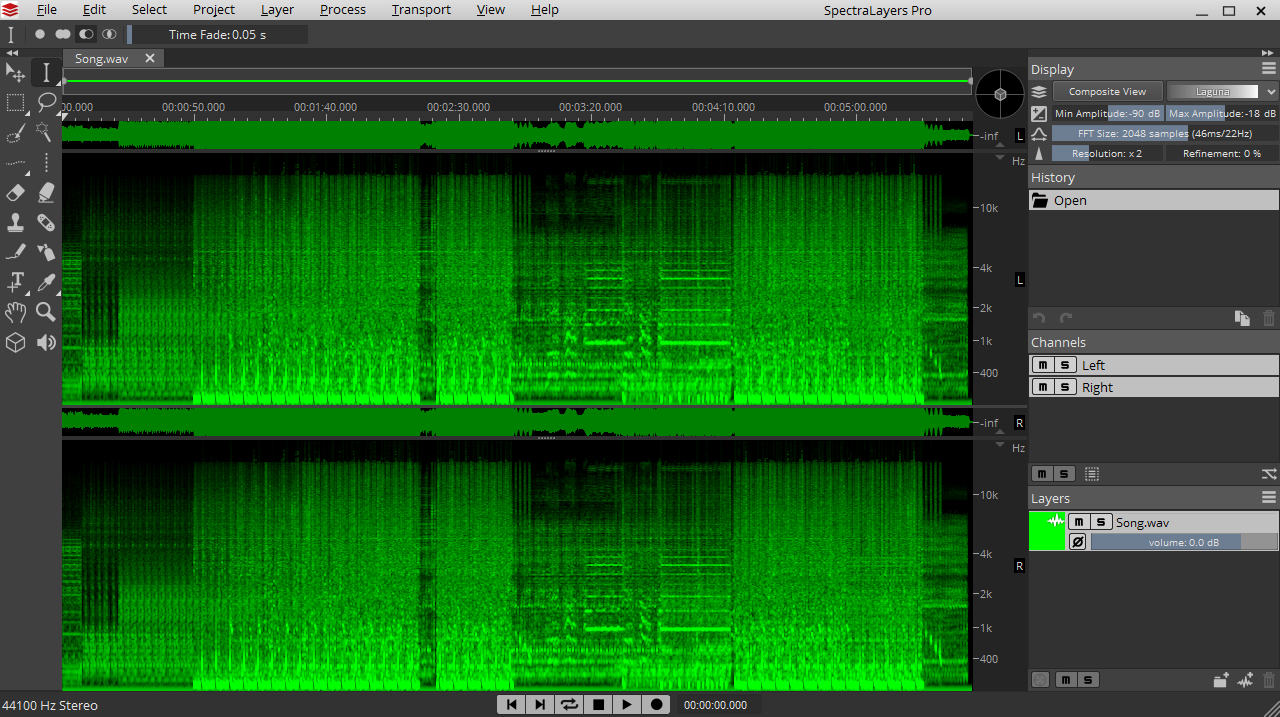This screenshot has height=717, width=1280.
Task: Select the Zoom magnifier tool
Action: [46, 312]
